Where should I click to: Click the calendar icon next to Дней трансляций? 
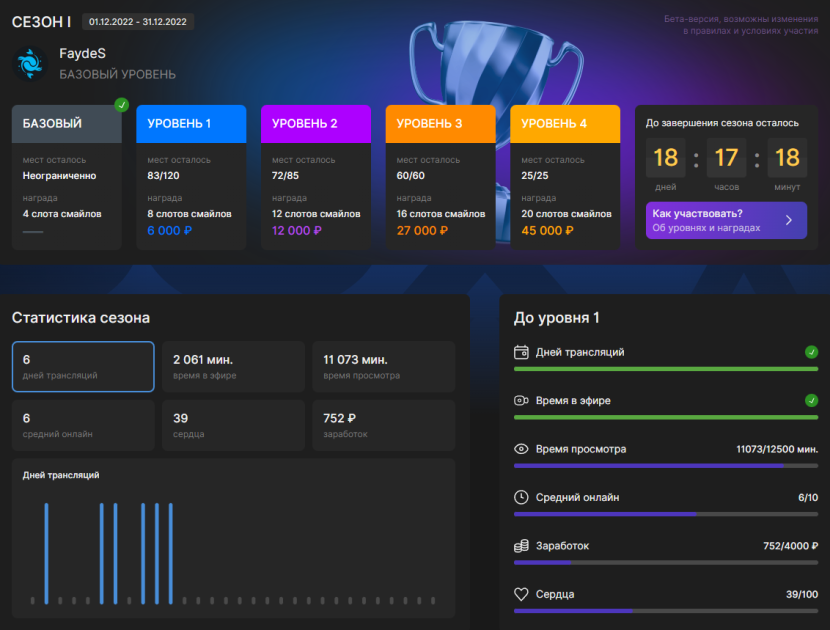coord(521,352)
